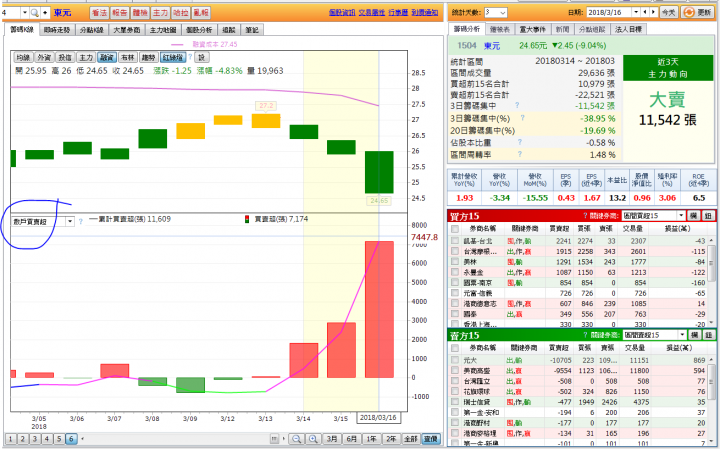The image size is (720, 449).
Task: Click the 3/14 date on chart axis
Action: click(x=304, y=419)
